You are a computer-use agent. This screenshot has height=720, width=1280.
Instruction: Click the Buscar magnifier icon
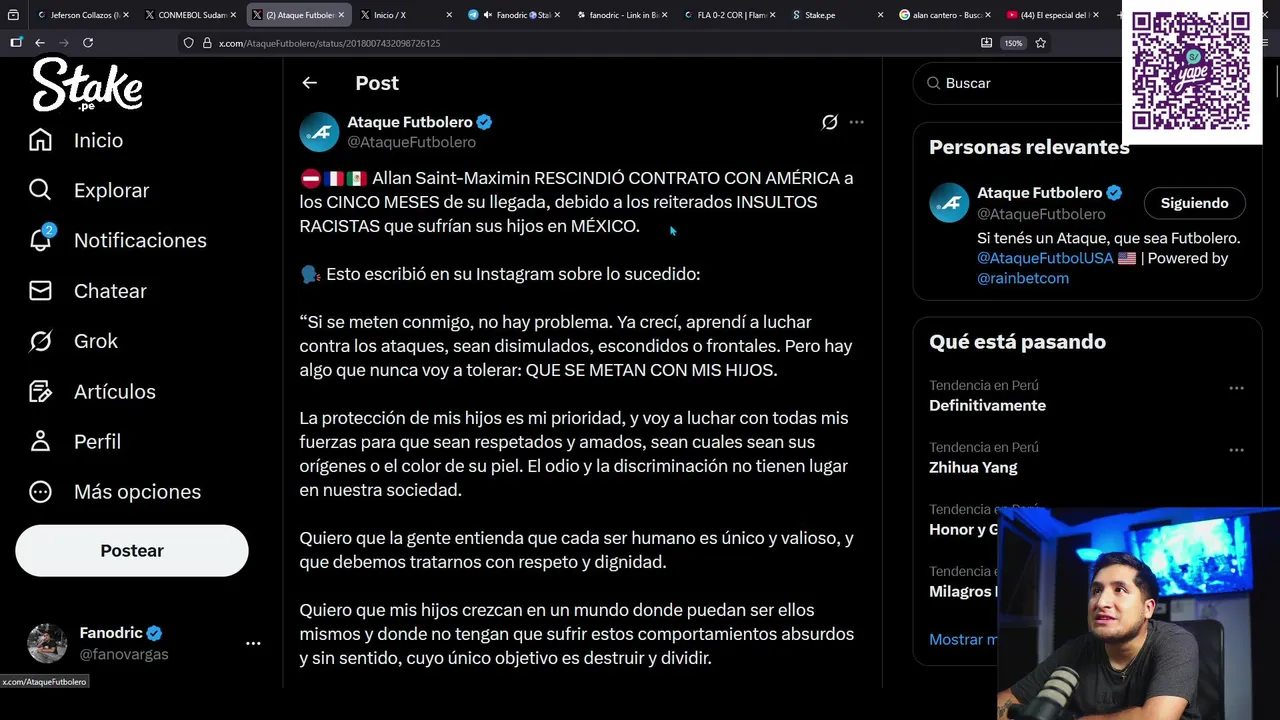[x=933, y=83]
